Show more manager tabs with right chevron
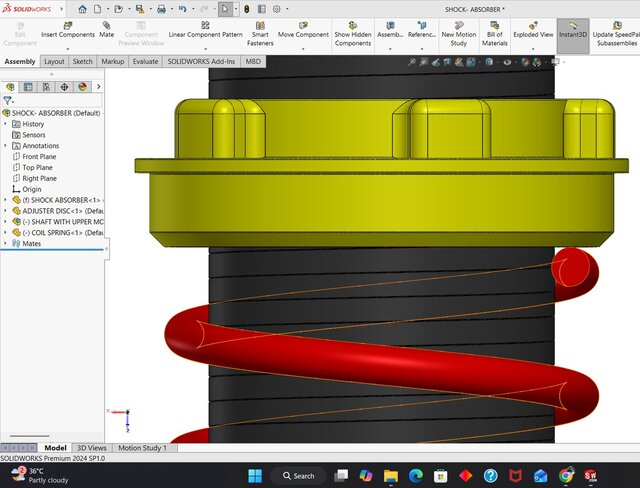Image resolution: width=640 pixels, height=488 pixels. 98,87
